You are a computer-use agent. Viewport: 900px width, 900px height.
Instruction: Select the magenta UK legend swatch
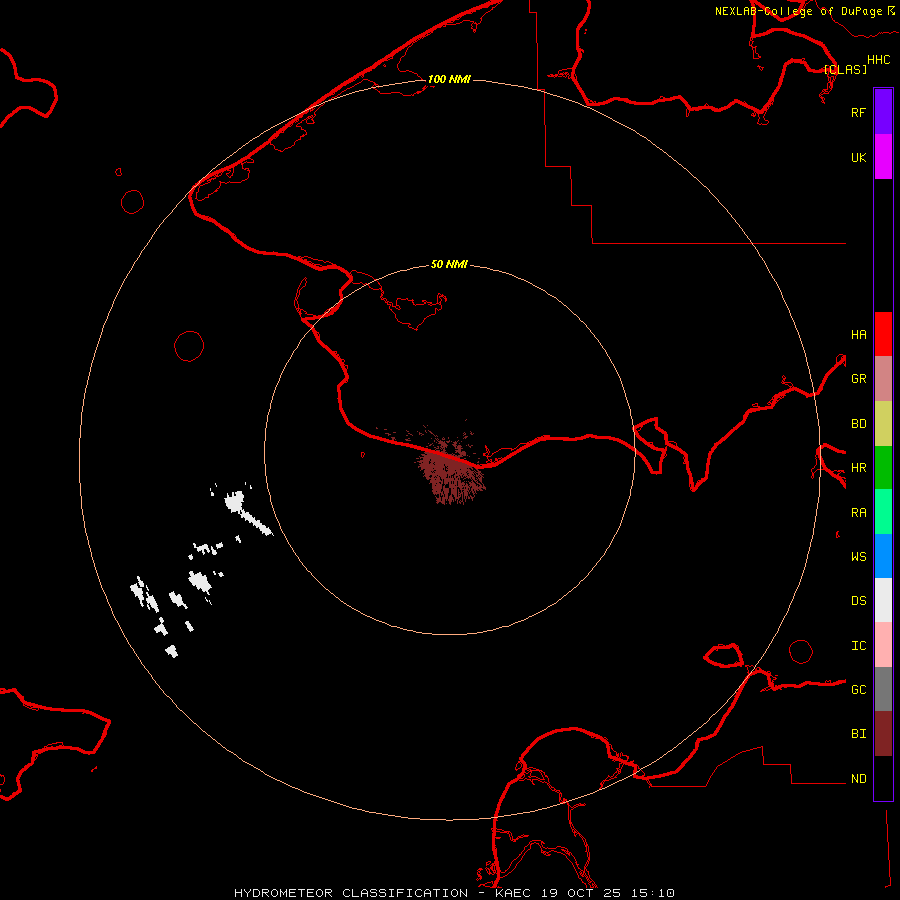(x=883, y=157)
